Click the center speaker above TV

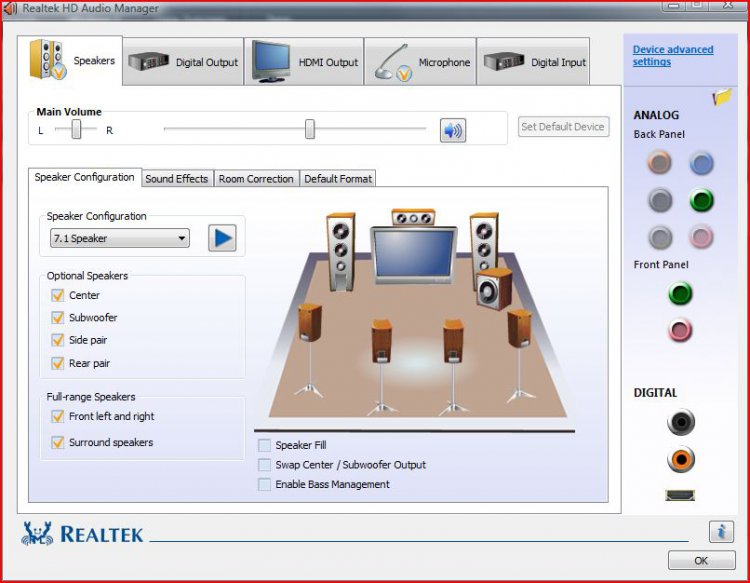[413, 217]
